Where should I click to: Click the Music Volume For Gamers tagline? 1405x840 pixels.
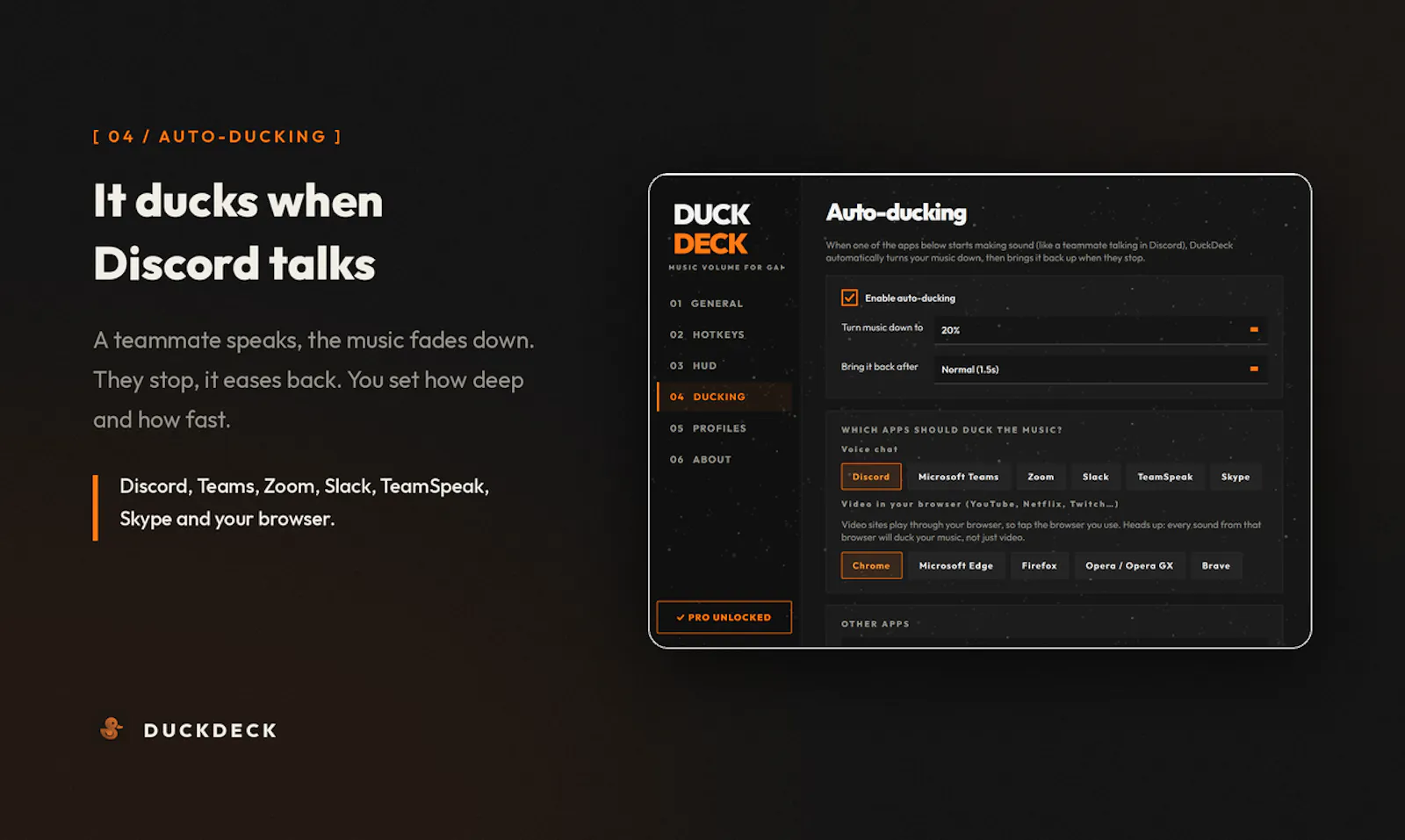pos(727,268)
